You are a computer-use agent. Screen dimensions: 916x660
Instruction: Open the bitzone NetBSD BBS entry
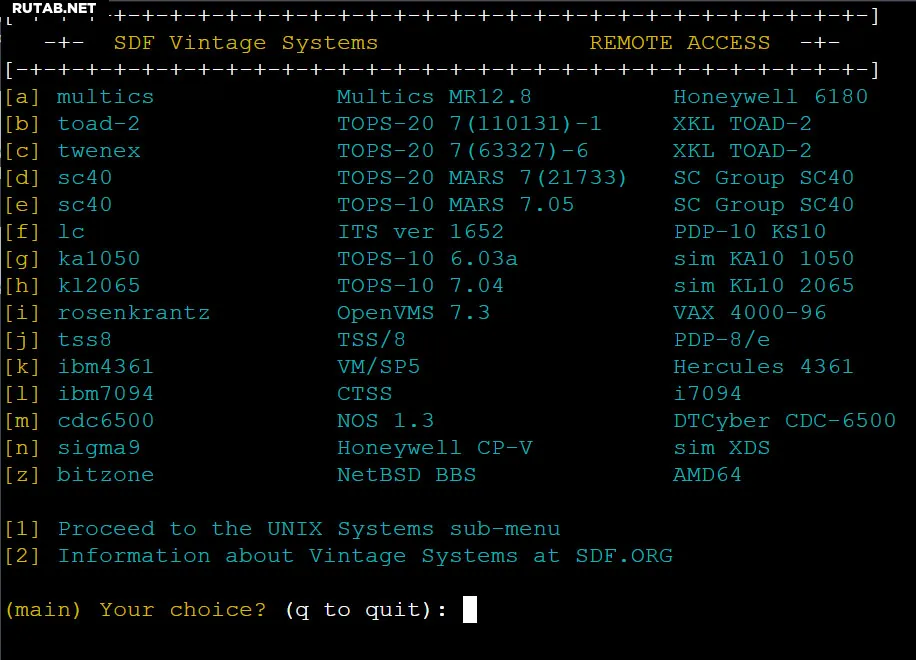105,475
